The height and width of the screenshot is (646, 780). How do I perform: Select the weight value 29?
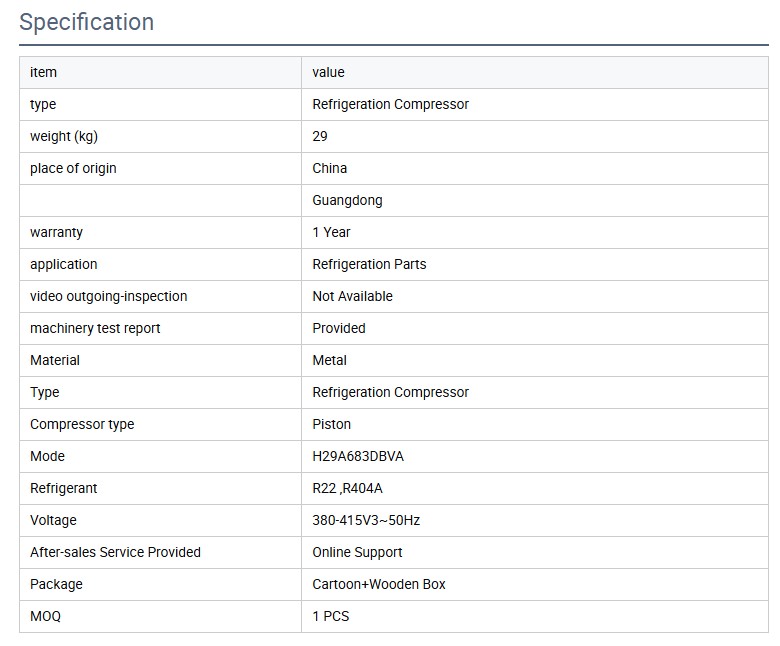pos(320,136)
